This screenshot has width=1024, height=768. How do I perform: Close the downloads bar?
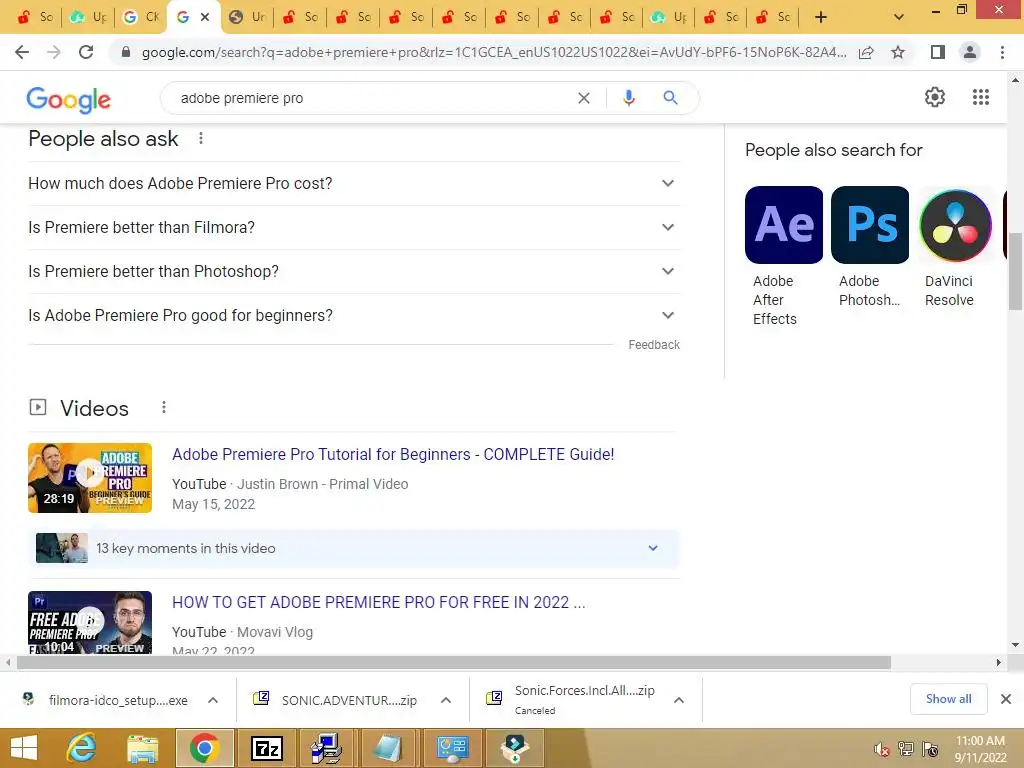click(1006, 699)
